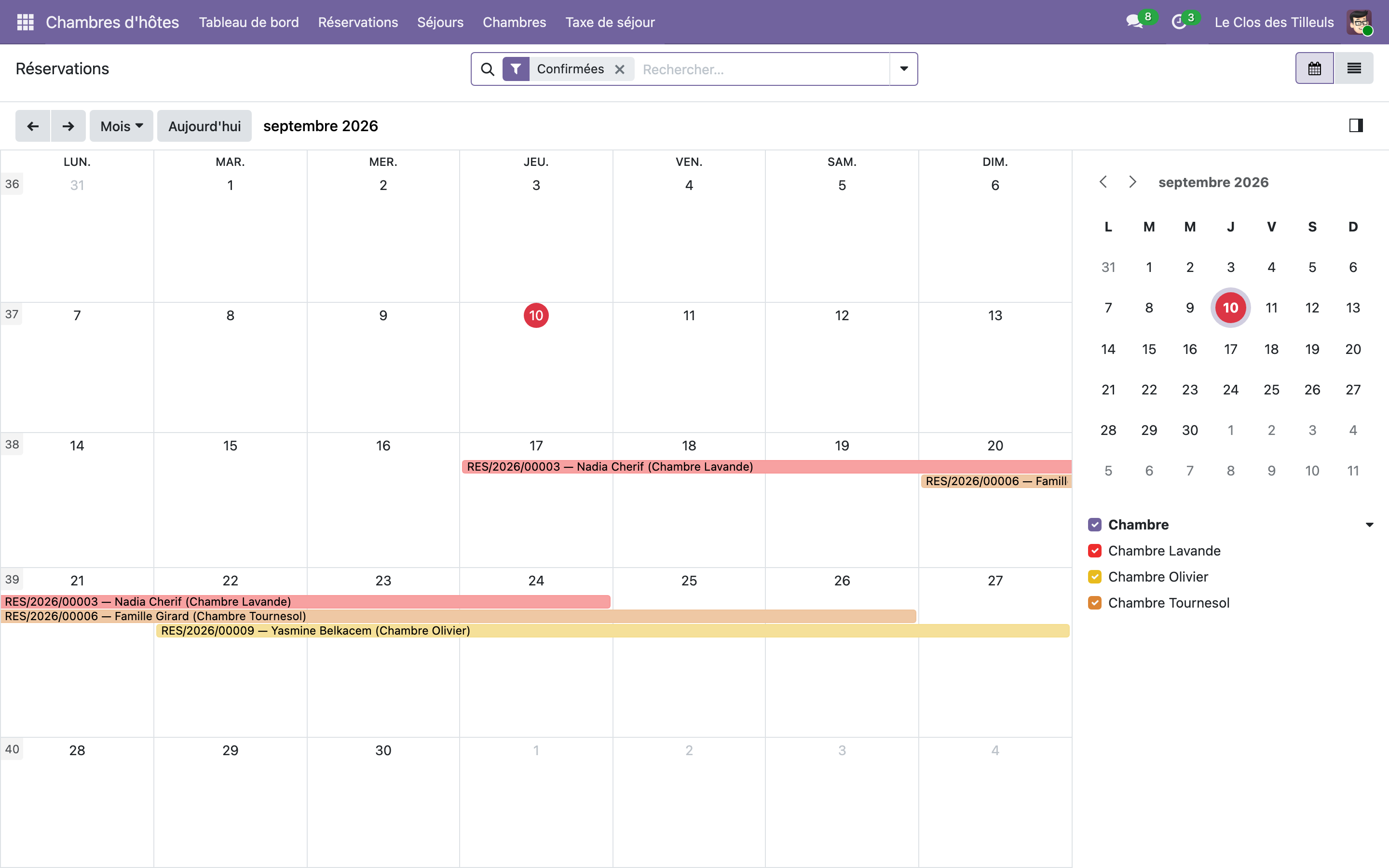Open Famille Girard Chambre Tournesol event
The image size is (1389, 868).
[x=459, y=616]
